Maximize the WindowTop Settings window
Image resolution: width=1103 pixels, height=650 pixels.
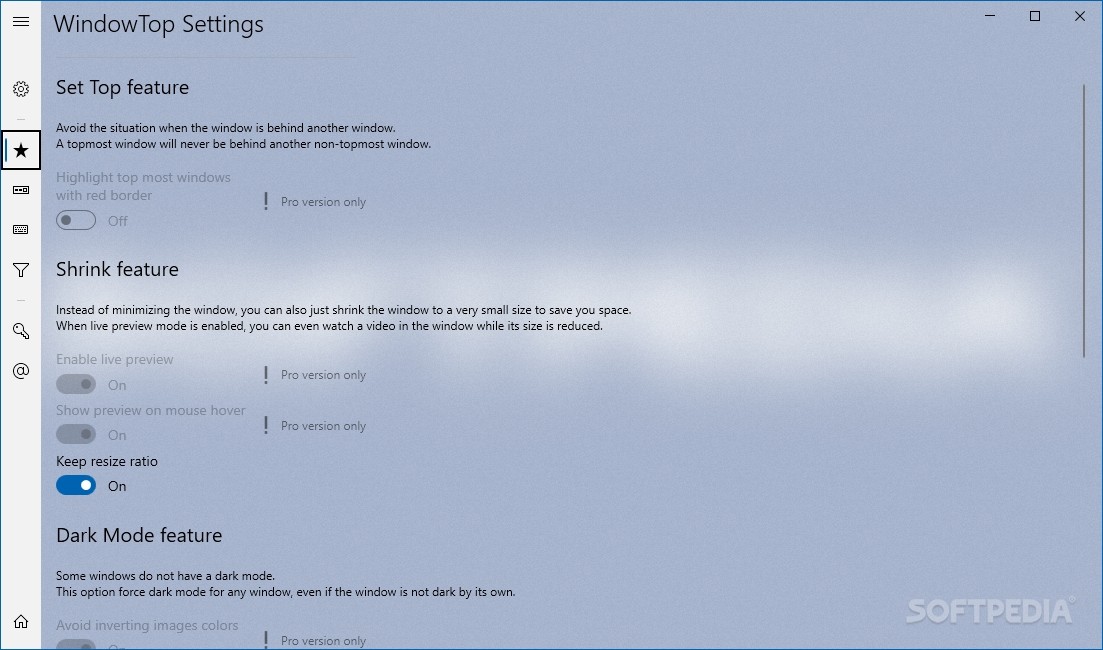[x=1035, y=16]
